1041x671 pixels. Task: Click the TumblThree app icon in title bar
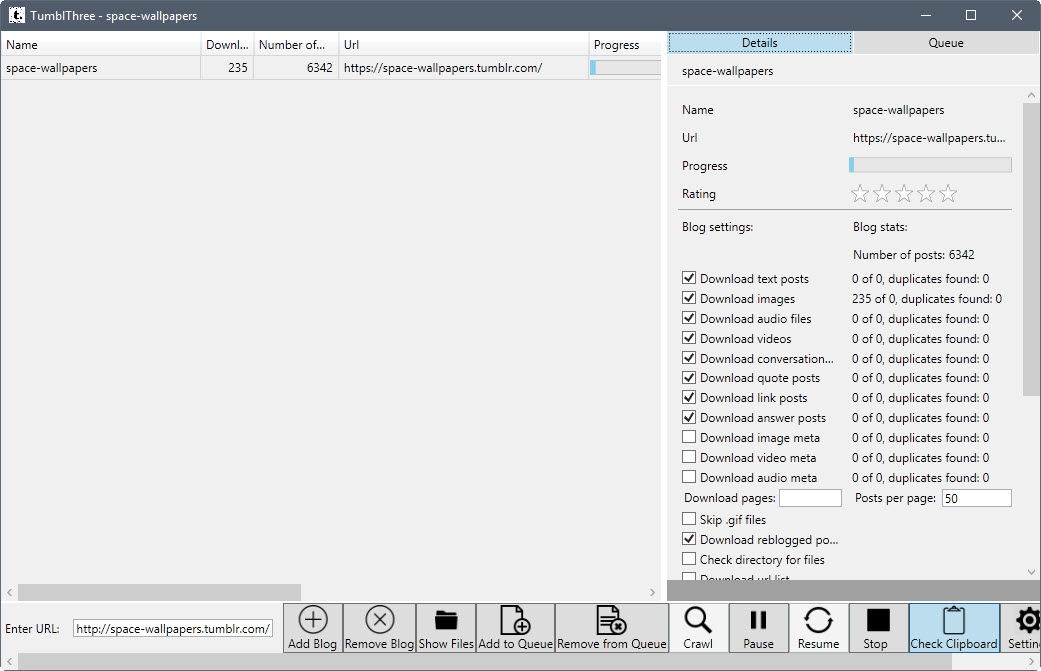17,15
